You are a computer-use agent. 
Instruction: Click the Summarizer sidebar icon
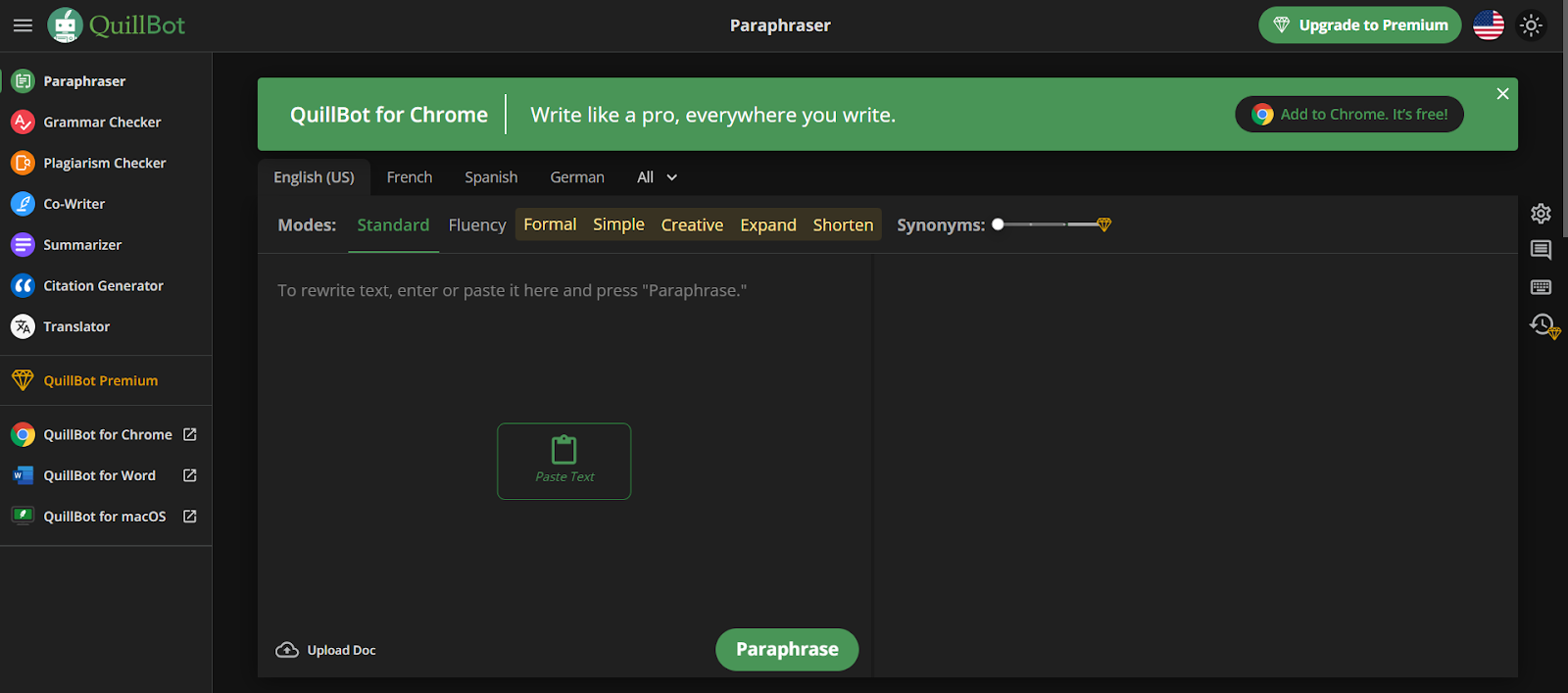[23, 245]
